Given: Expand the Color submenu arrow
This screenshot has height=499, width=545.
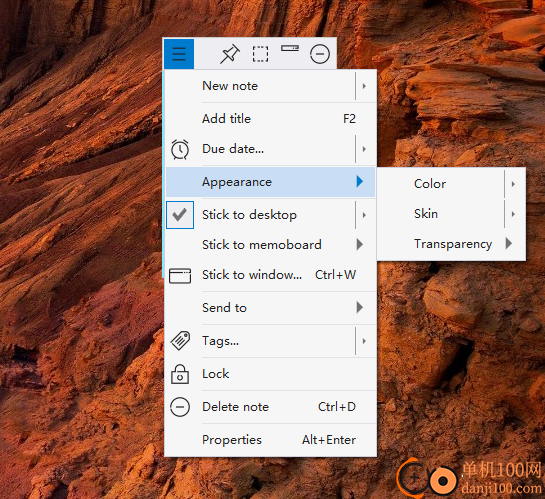Looking at the screenshot, I should coord(513,184).
